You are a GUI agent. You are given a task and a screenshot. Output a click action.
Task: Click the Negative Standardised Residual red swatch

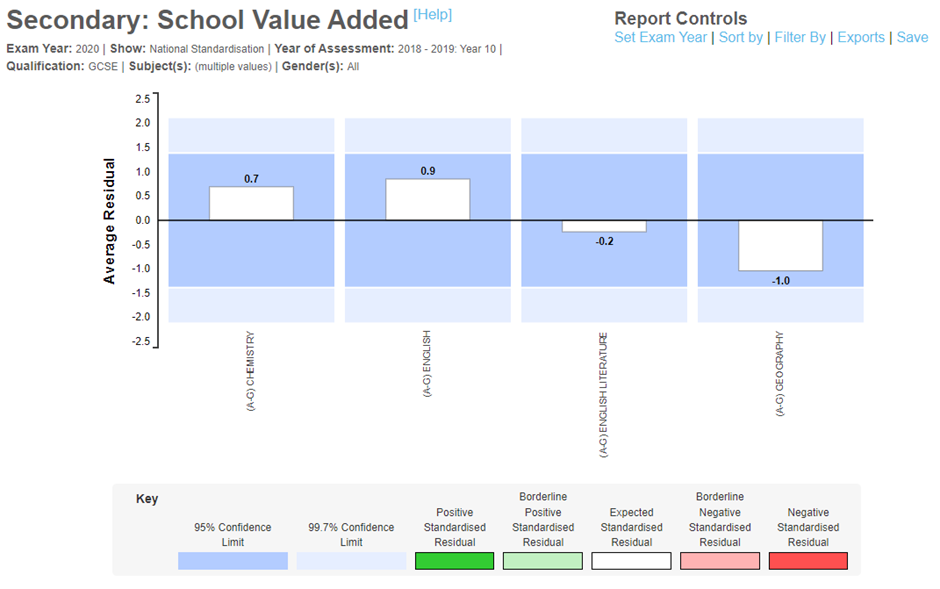pos(808,560)
